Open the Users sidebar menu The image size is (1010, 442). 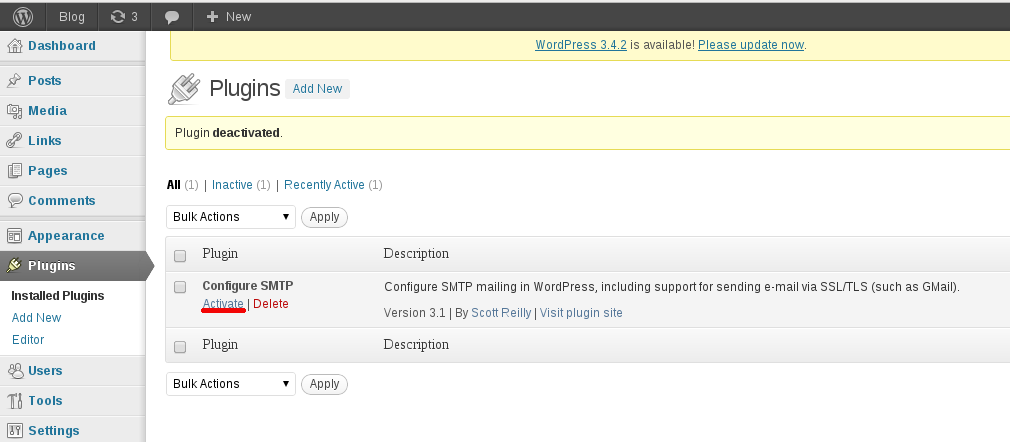pyautogui.click(x=45, y=370)
